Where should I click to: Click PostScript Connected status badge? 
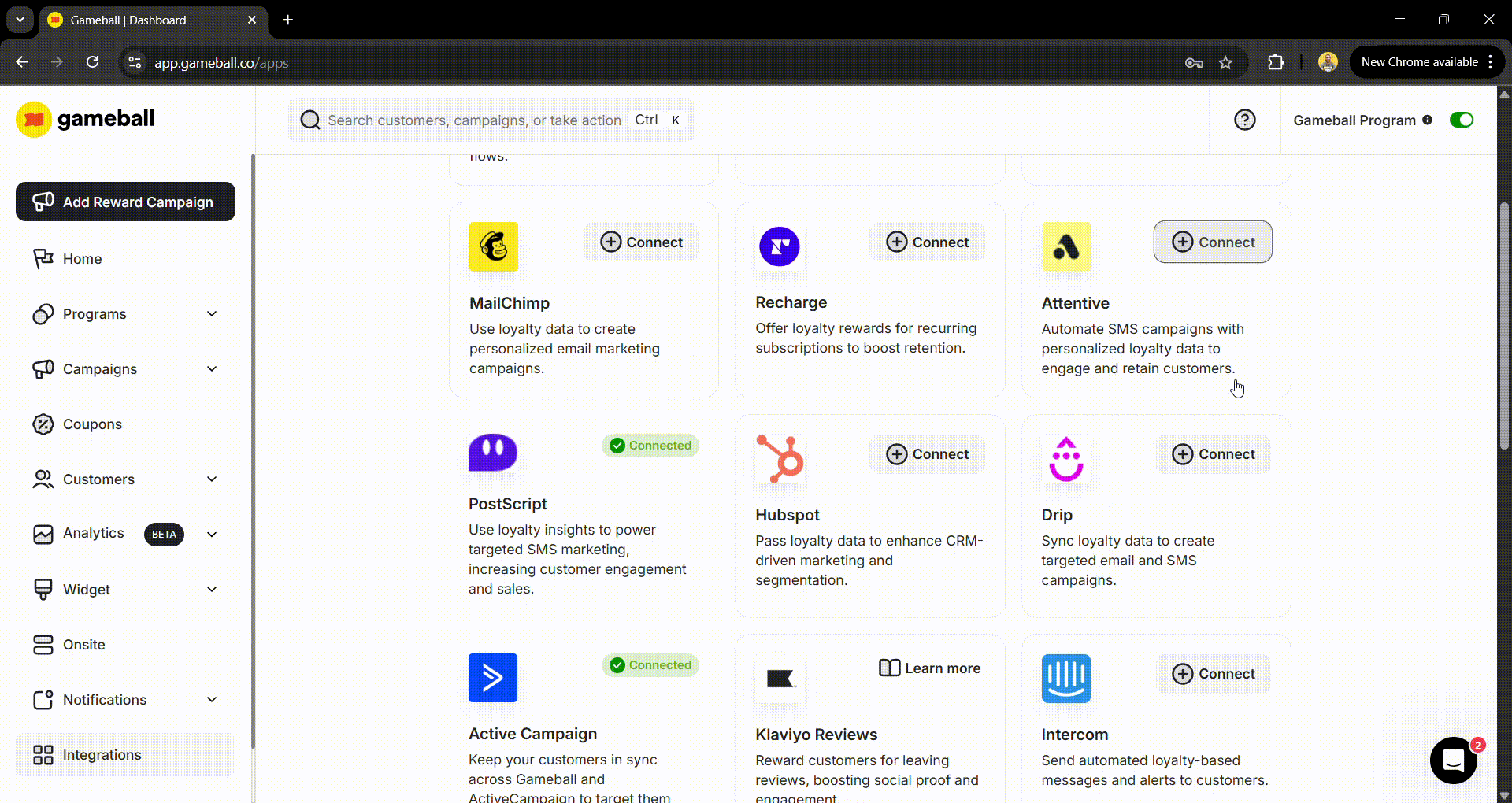coord(650,445)
